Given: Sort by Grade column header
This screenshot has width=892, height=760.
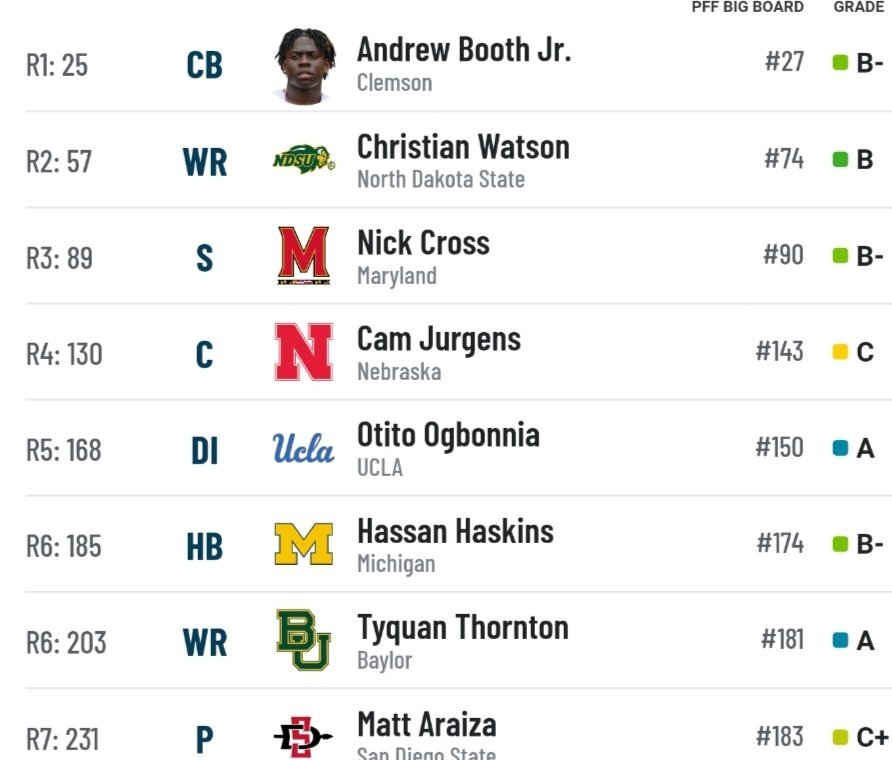Looking at the screenshot, I should (858, 7).
